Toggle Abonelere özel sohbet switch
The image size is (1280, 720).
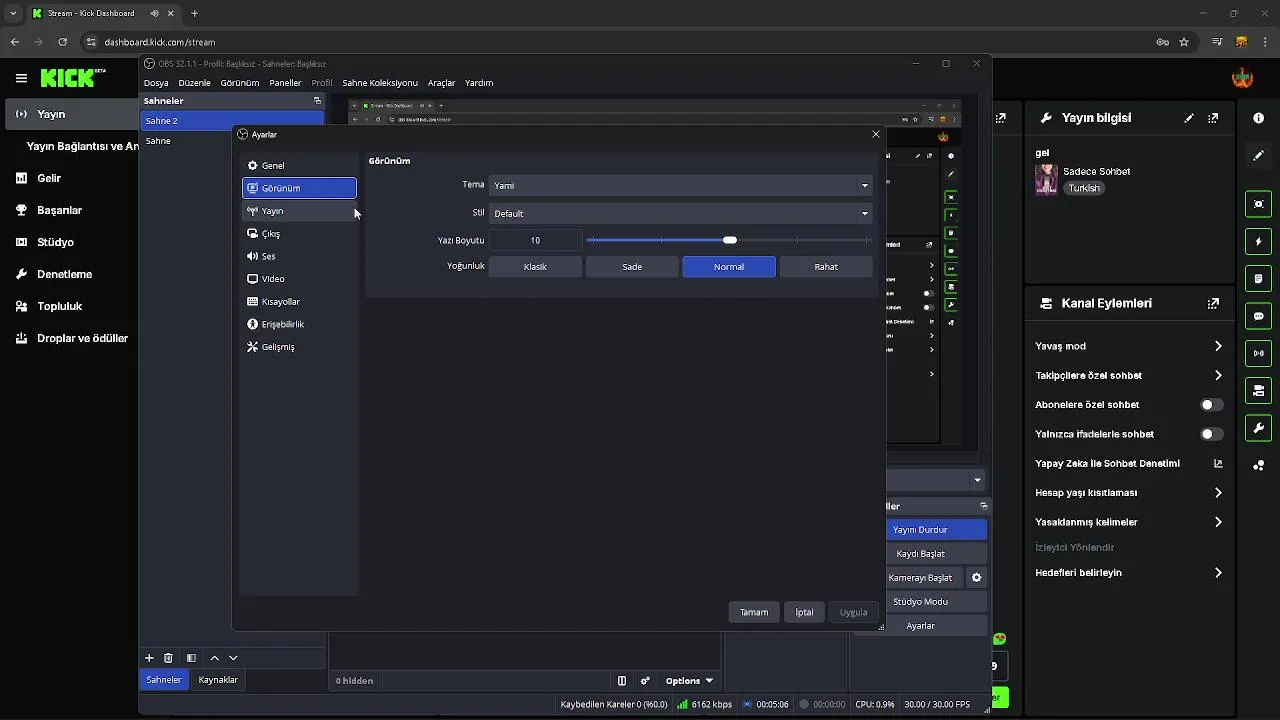1211,405
